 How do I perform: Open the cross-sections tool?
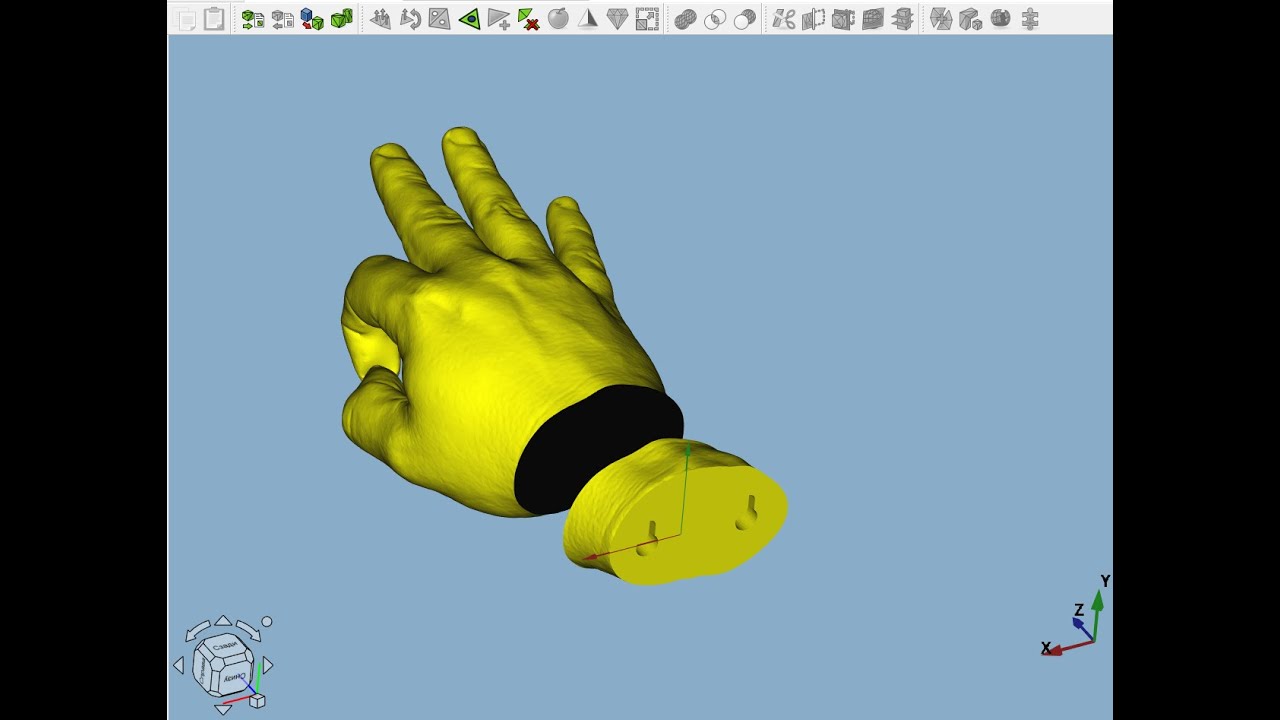point(902,19)
